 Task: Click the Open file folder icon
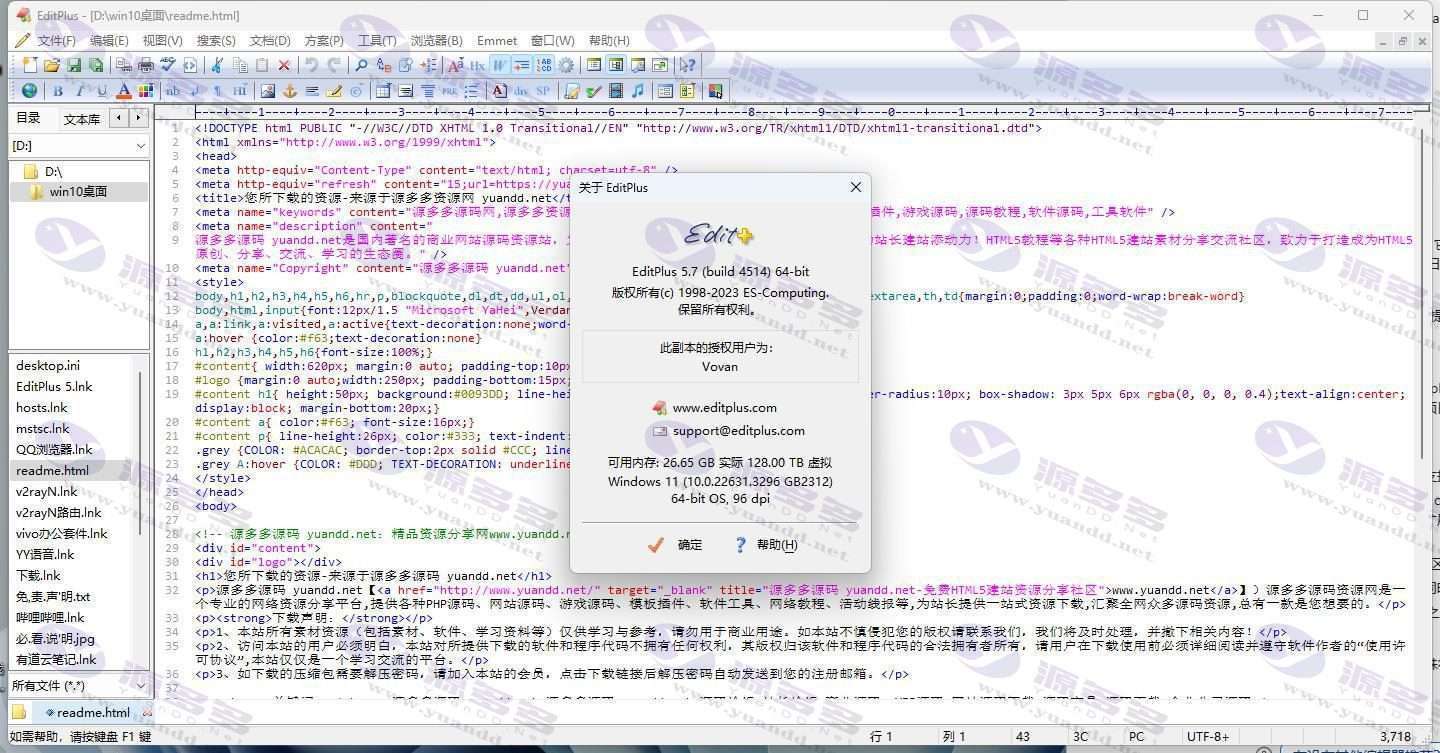(51, 65)
